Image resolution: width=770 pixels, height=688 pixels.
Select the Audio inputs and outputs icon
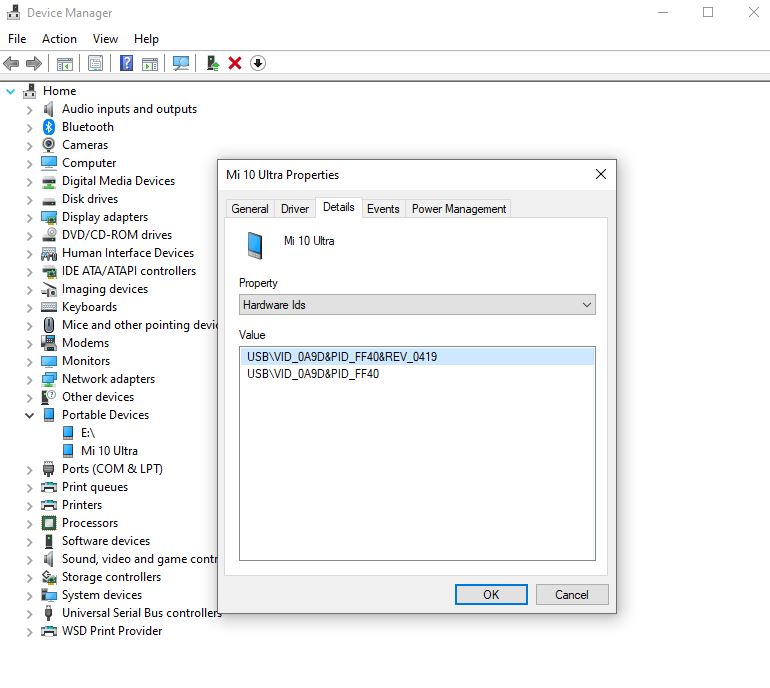(x=49, y=109)
